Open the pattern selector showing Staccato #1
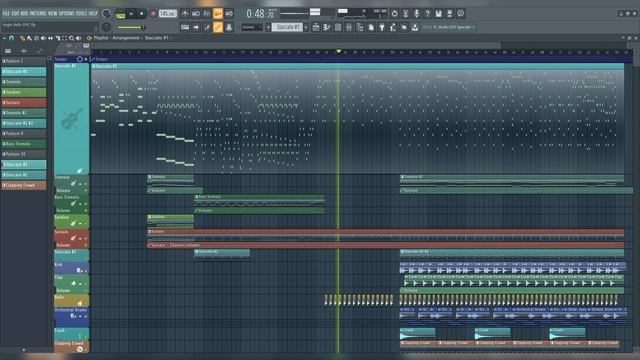The height and width of the screenshot is (360, 640). (288, 27)
